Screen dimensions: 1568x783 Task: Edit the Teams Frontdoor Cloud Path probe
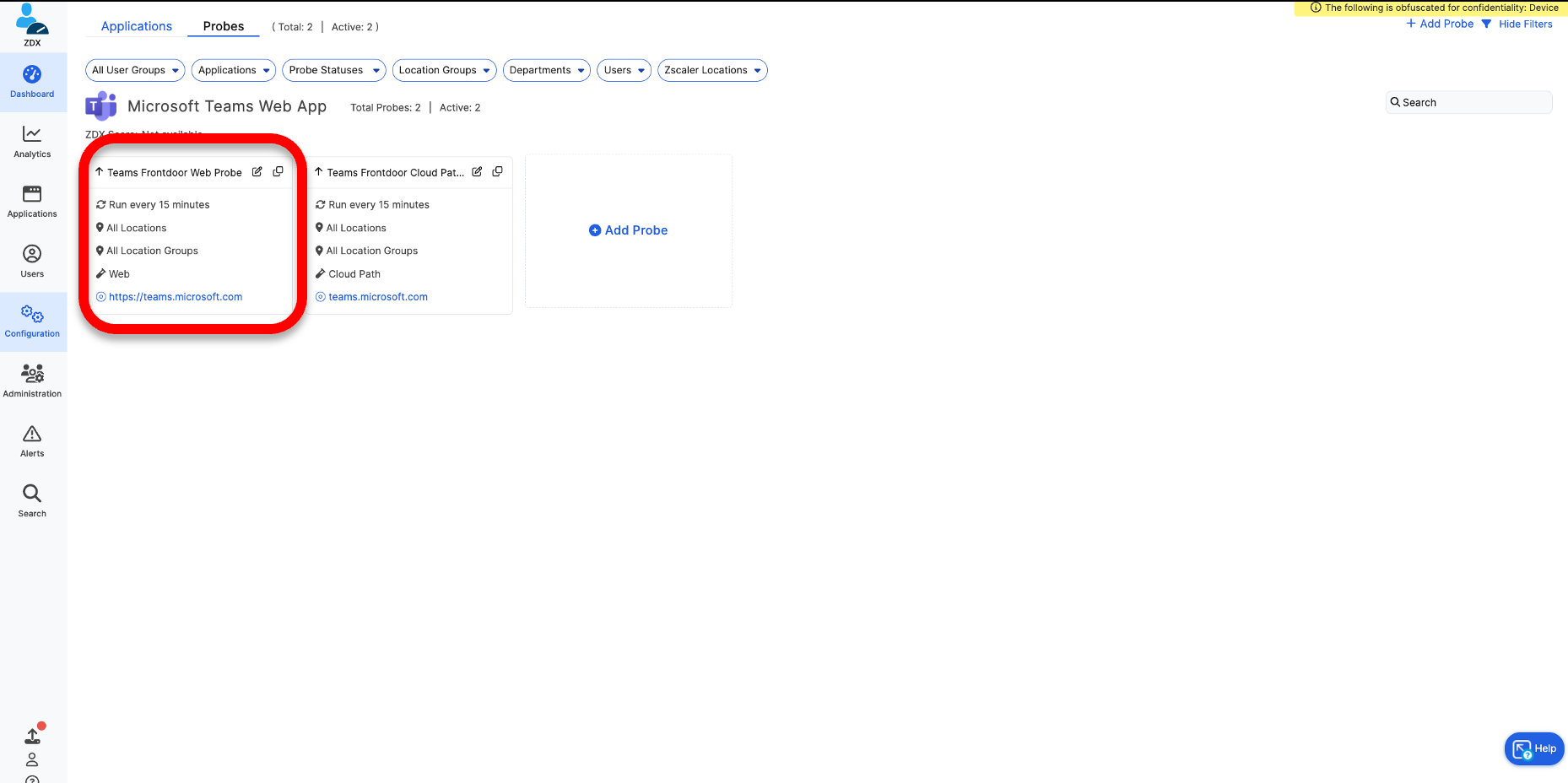[477, 171]
